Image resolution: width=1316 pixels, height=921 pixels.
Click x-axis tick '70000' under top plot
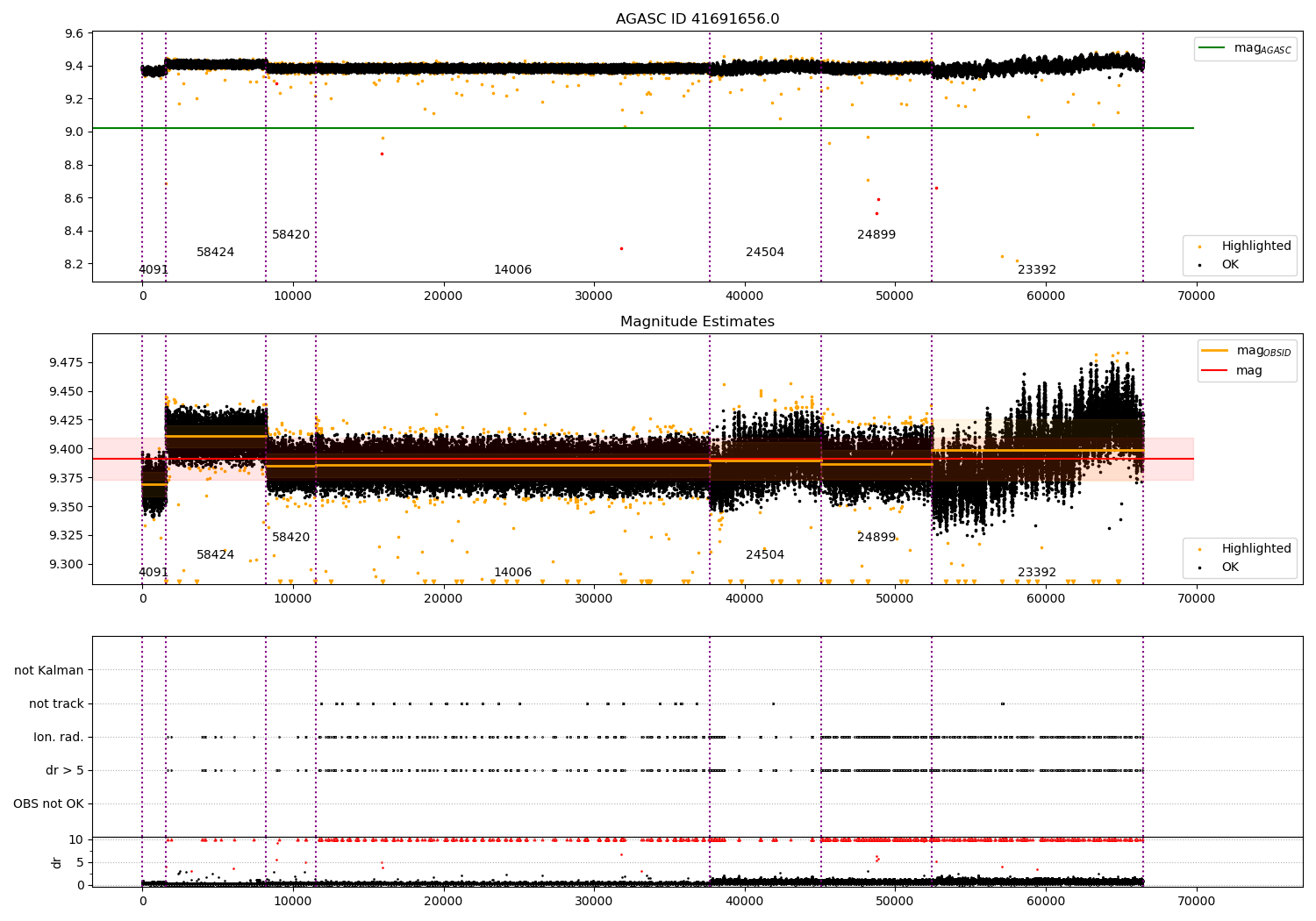(1196, 296)
